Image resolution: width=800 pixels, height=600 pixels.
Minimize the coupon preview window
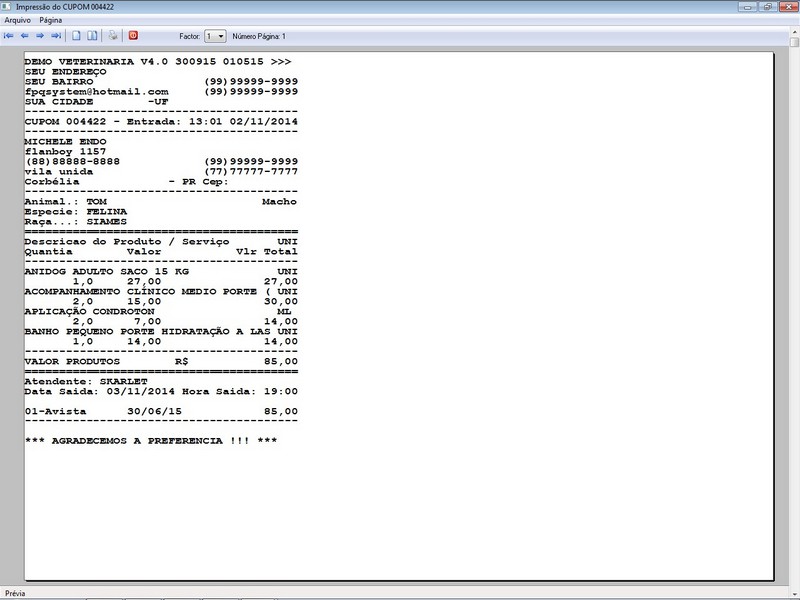click(747, 7)
